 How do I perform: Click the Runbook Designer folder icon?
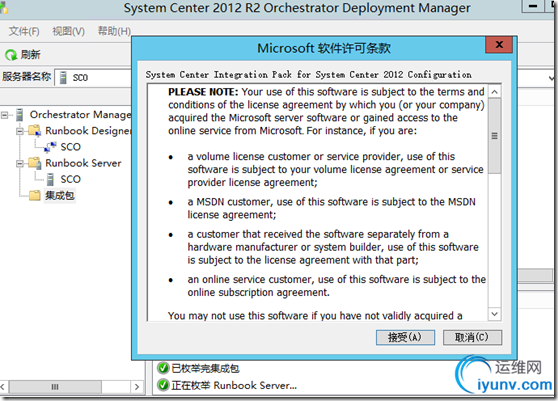coord(35,131)
